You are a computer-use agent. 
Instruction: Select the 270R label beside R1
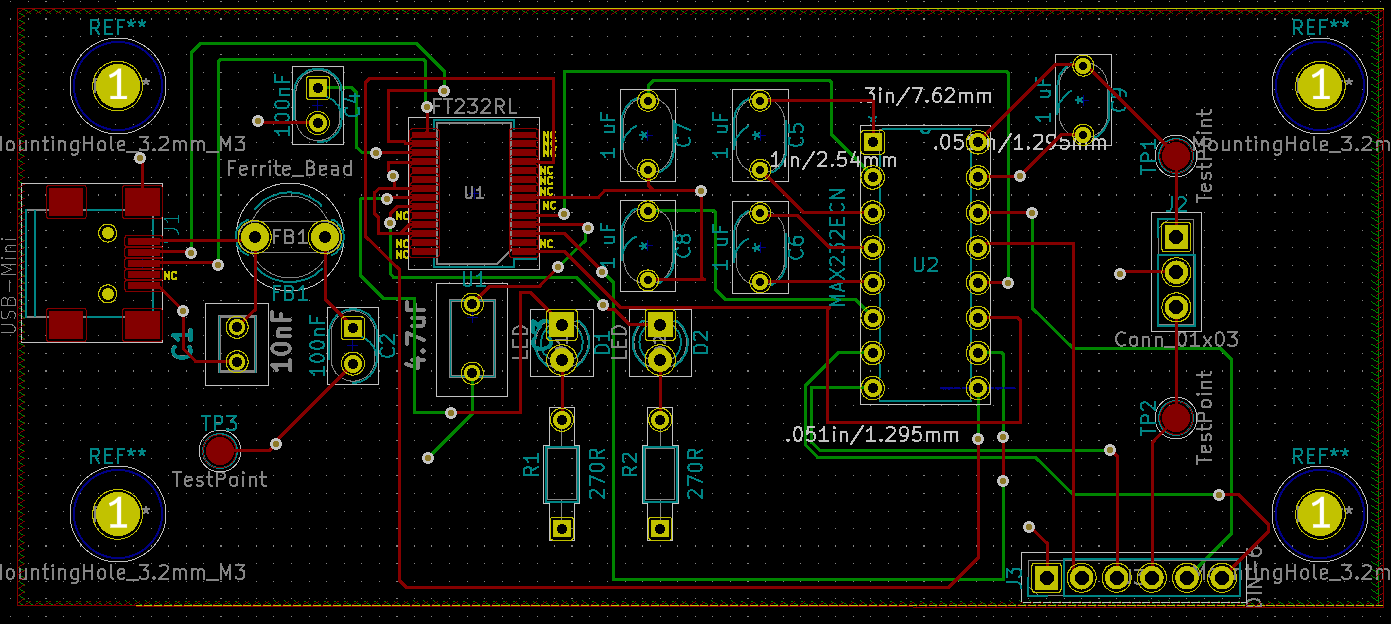coord(596,474)
